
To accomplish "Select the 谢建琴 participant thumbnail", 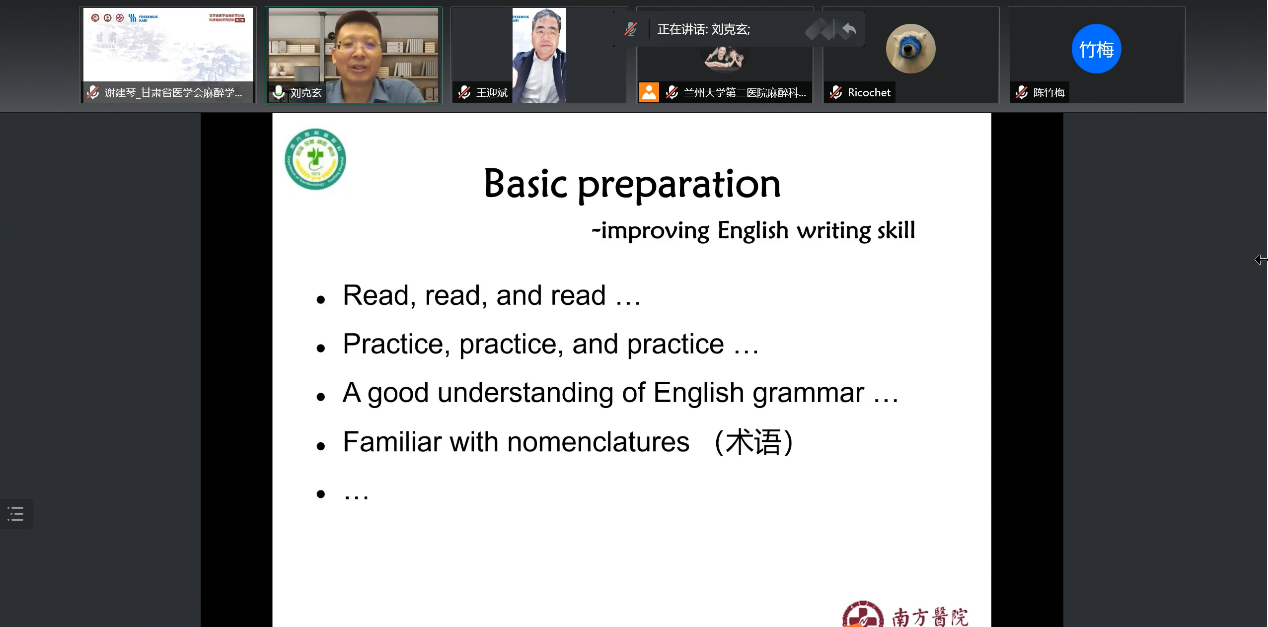I will click(x=167, y=46).
